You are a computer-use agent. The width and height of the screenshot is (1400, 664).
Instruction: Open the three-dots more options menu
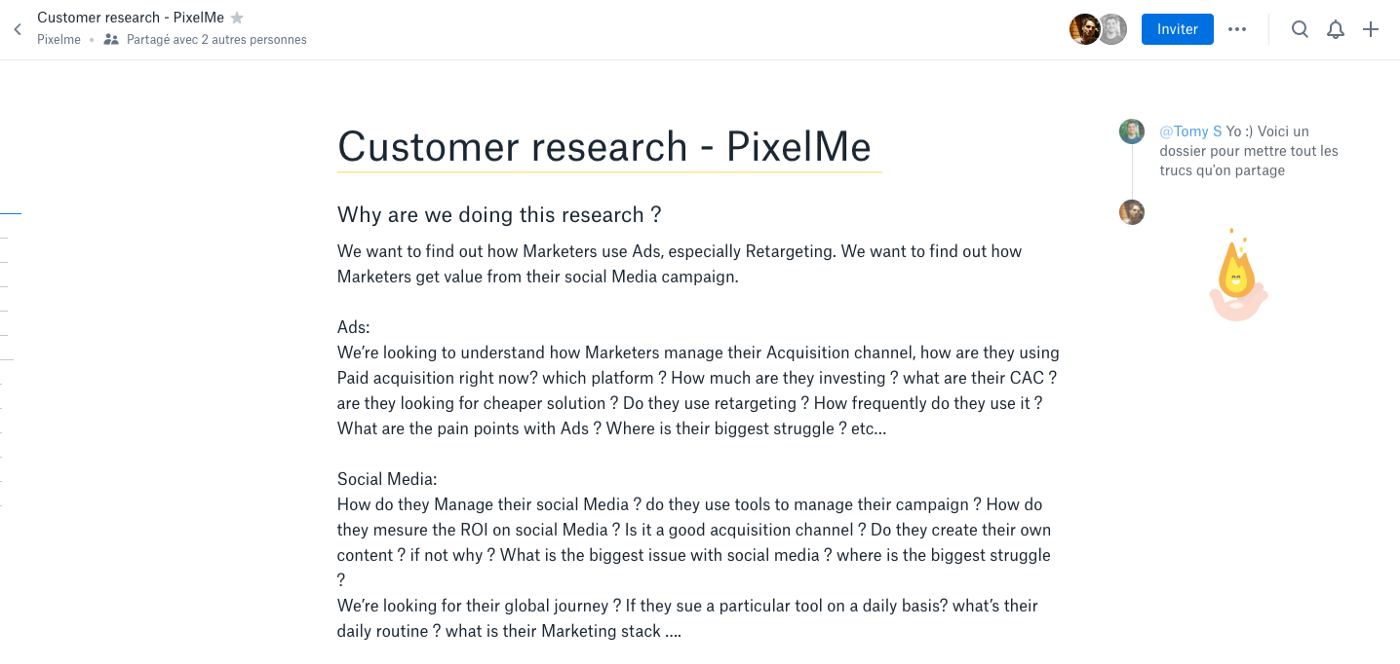coord(1237,29)
